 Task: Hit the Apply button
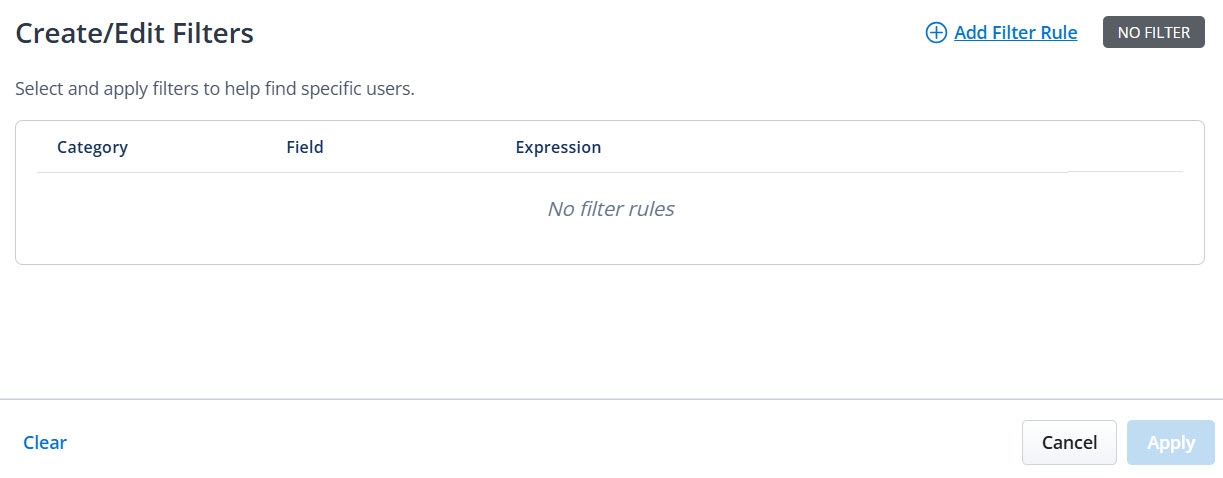point(1170,442)
